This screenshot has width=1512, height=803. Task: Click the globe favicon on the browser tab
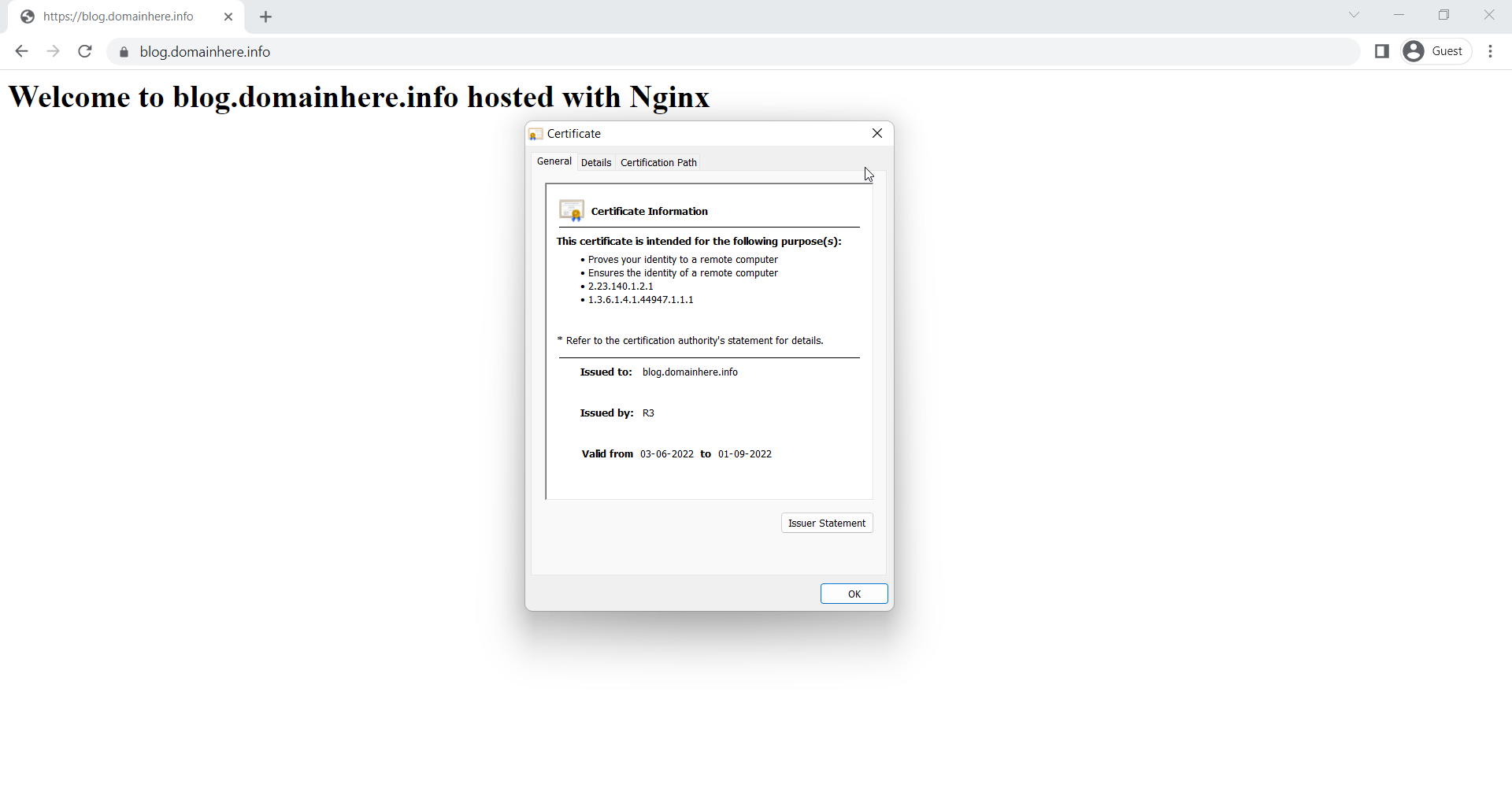coord(28,17)
